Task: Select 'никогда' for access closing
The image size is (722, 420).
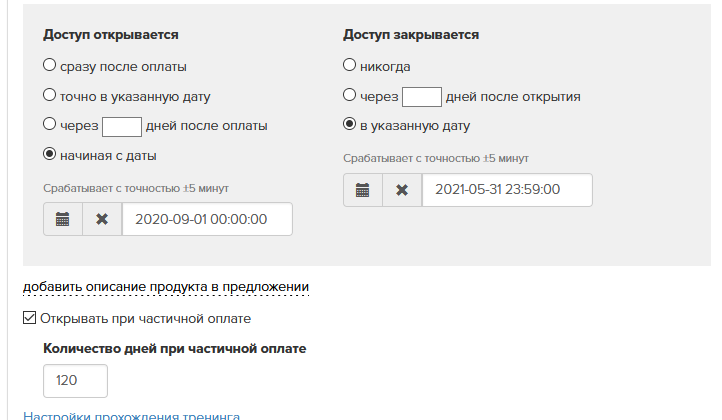Action: point(349,67)
